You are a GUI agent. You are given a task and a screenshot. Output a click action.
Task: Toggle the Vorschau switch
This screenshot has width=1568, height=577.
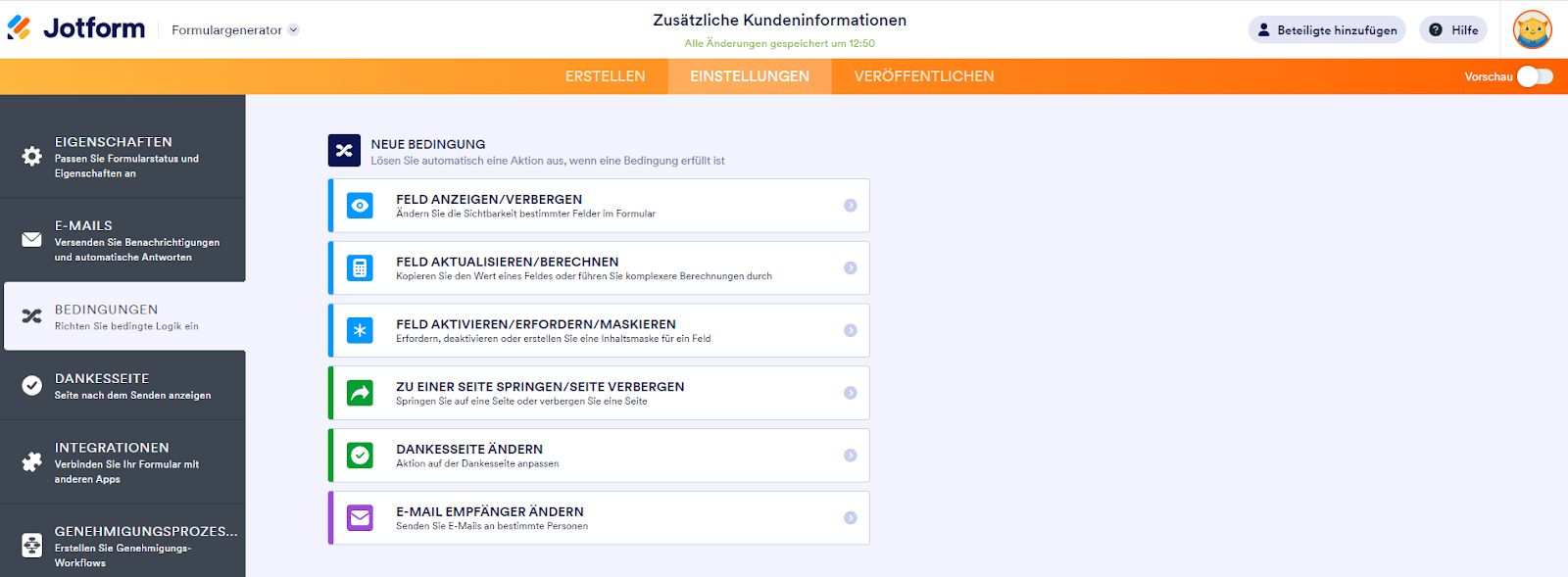[x=1535, y=76]
